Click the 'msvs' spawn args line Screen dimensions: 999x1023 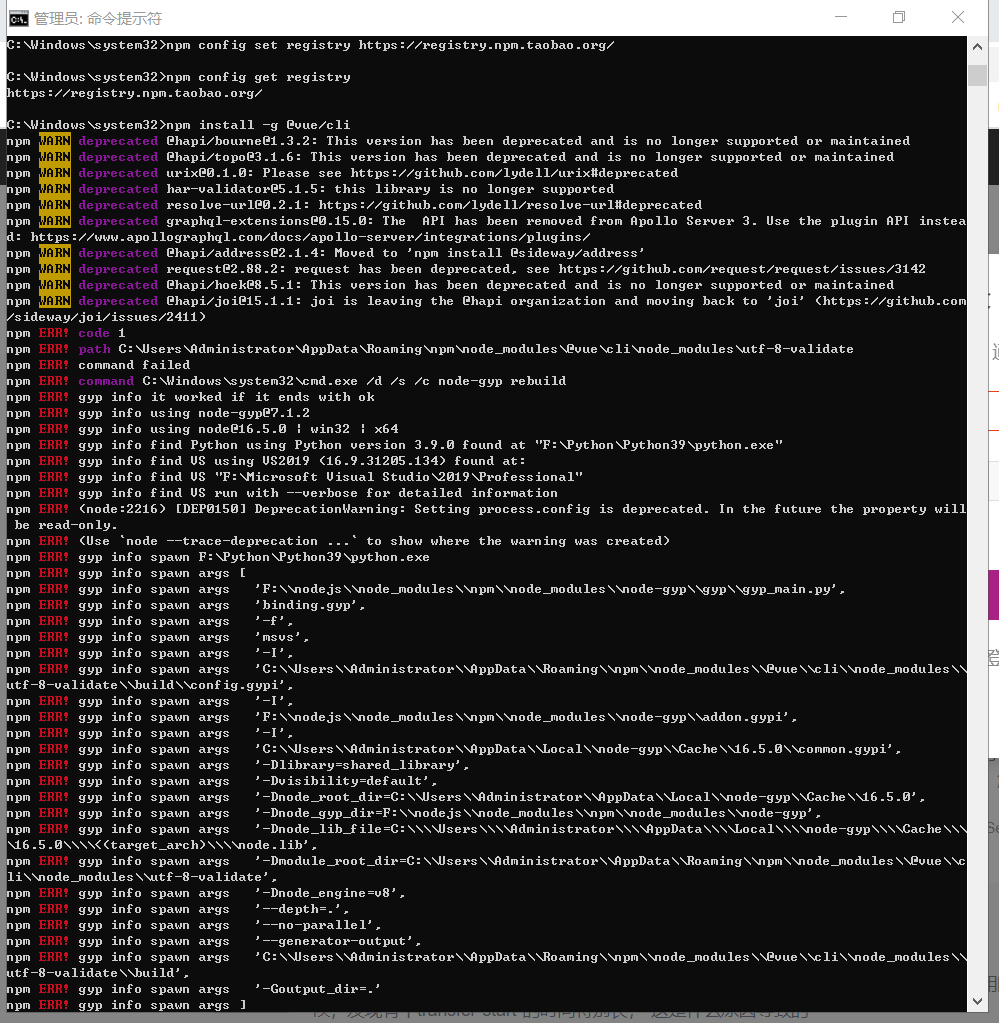pos(159,637)
